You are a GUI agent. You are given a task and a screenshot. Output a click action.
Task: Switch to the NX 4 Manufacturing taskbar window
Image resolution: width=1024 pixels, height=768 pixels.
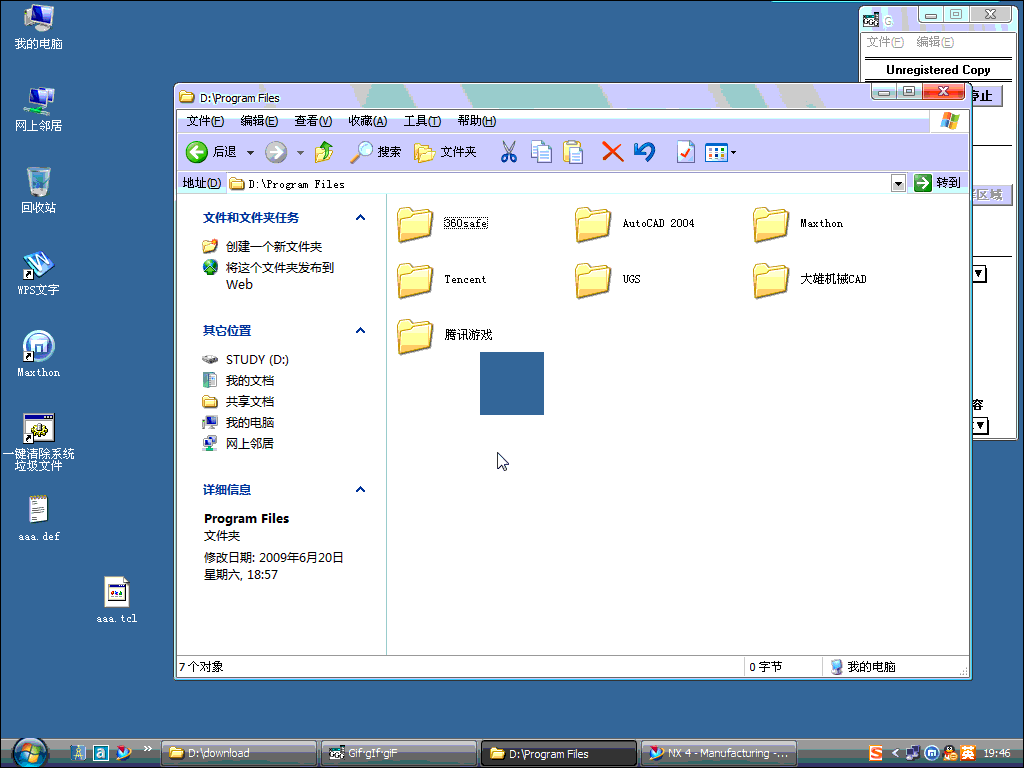pyautogui.click(x=718, y=753)
